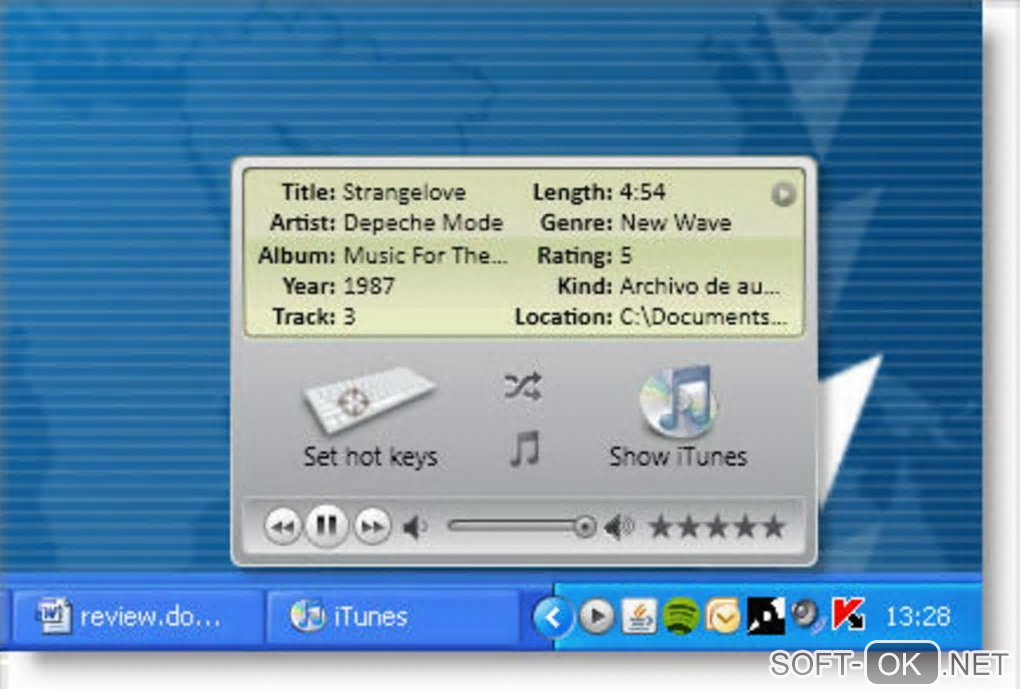Click the Java coffee cup tray icon
1020x689 pixels.
[x=639, y=615]
